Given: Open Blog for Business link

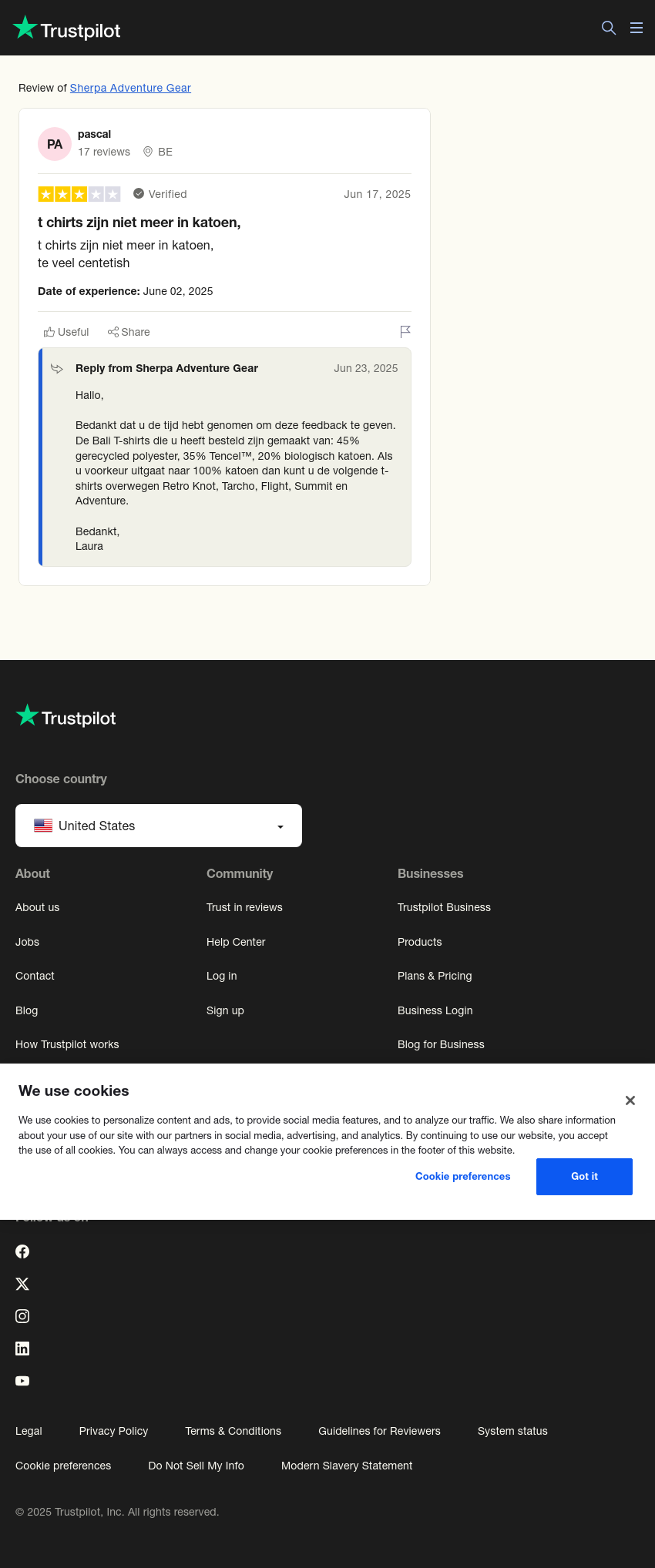Looking at the screenshot, I should coord(441,1044).
